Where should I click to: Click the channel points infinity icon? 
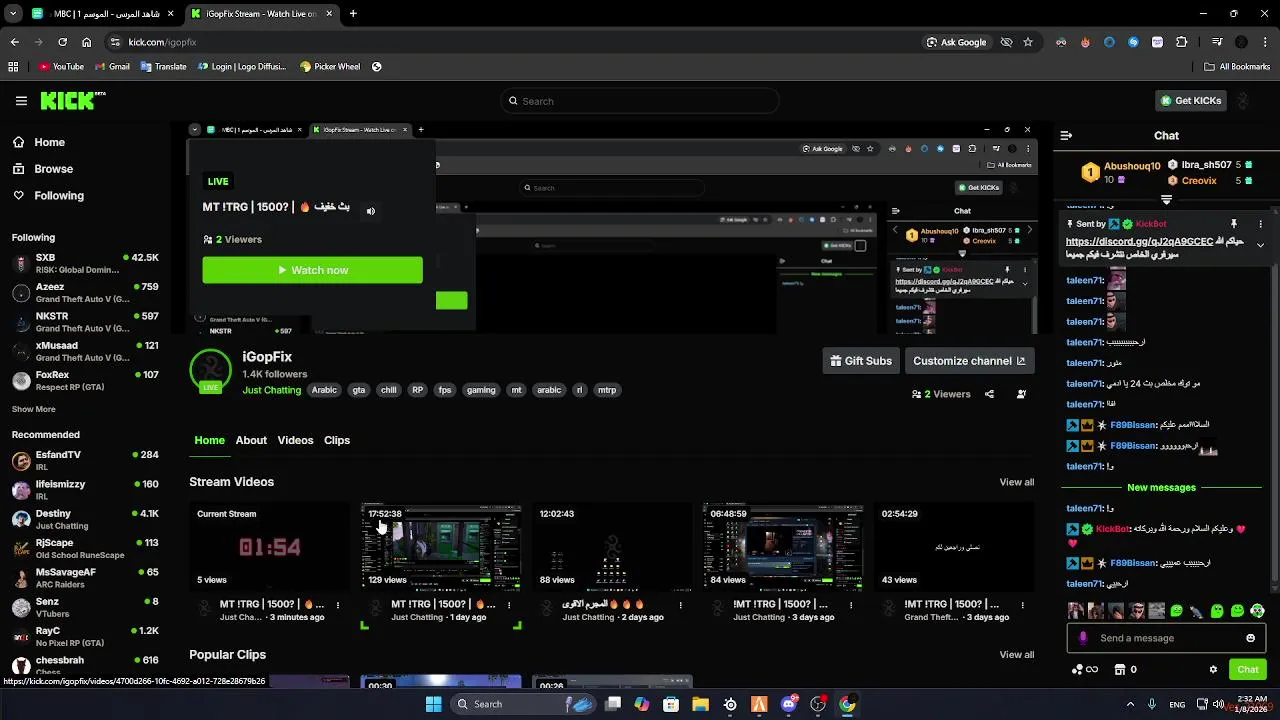1085,670
